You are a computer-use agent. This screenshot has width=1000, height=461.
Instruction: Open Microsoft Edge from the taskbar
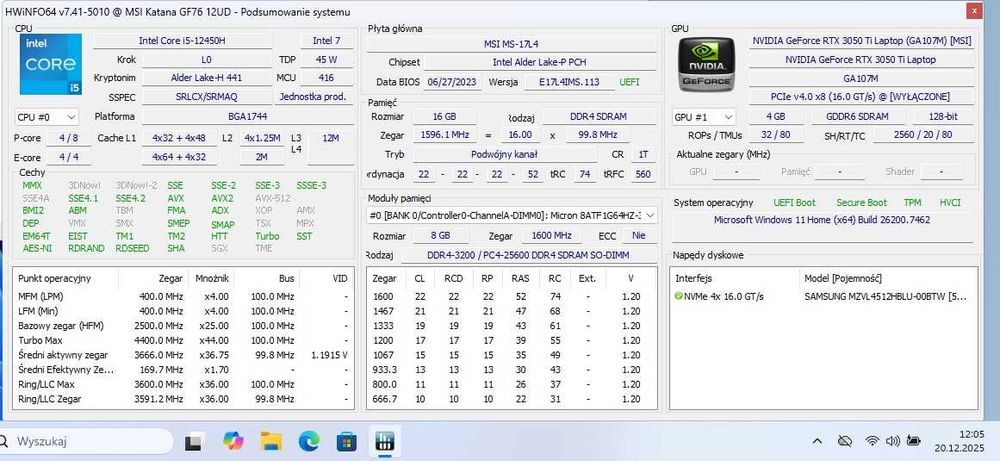pos(309,441)
